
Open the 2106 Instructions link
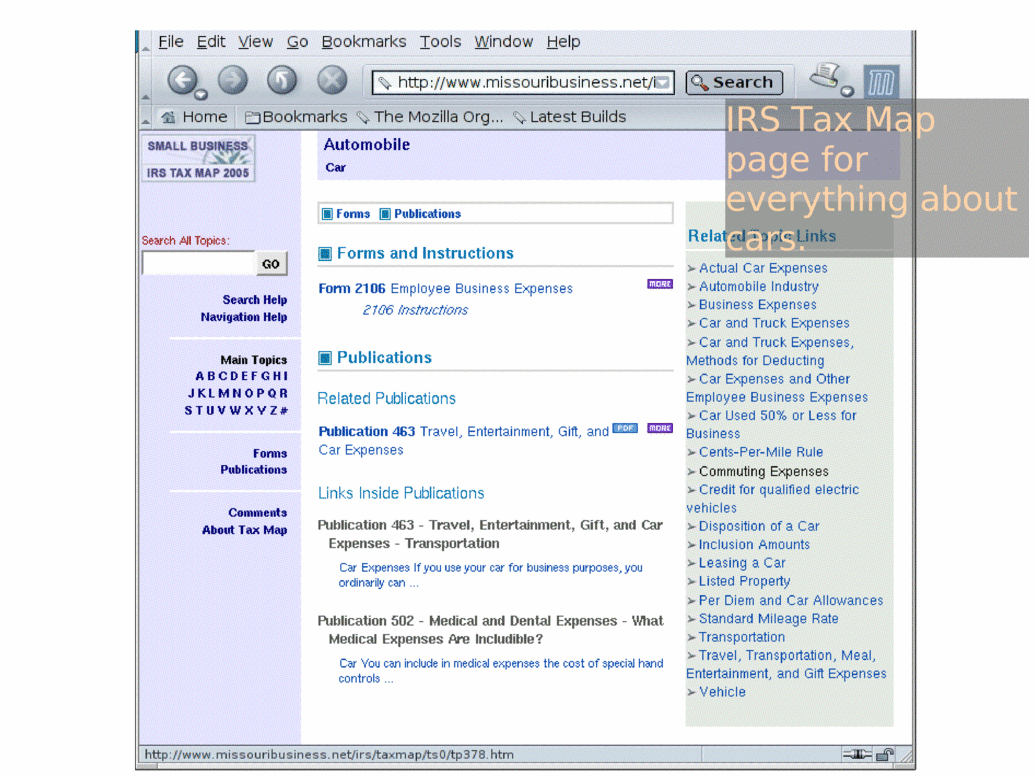tap(415, 310)
